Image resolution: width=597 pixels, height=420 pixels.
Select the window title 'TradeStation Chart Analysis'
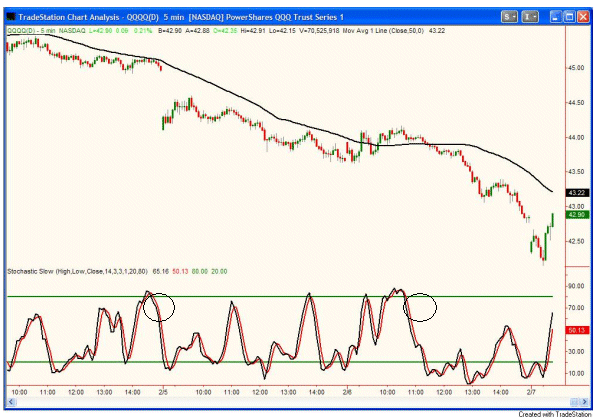(69, 17)
